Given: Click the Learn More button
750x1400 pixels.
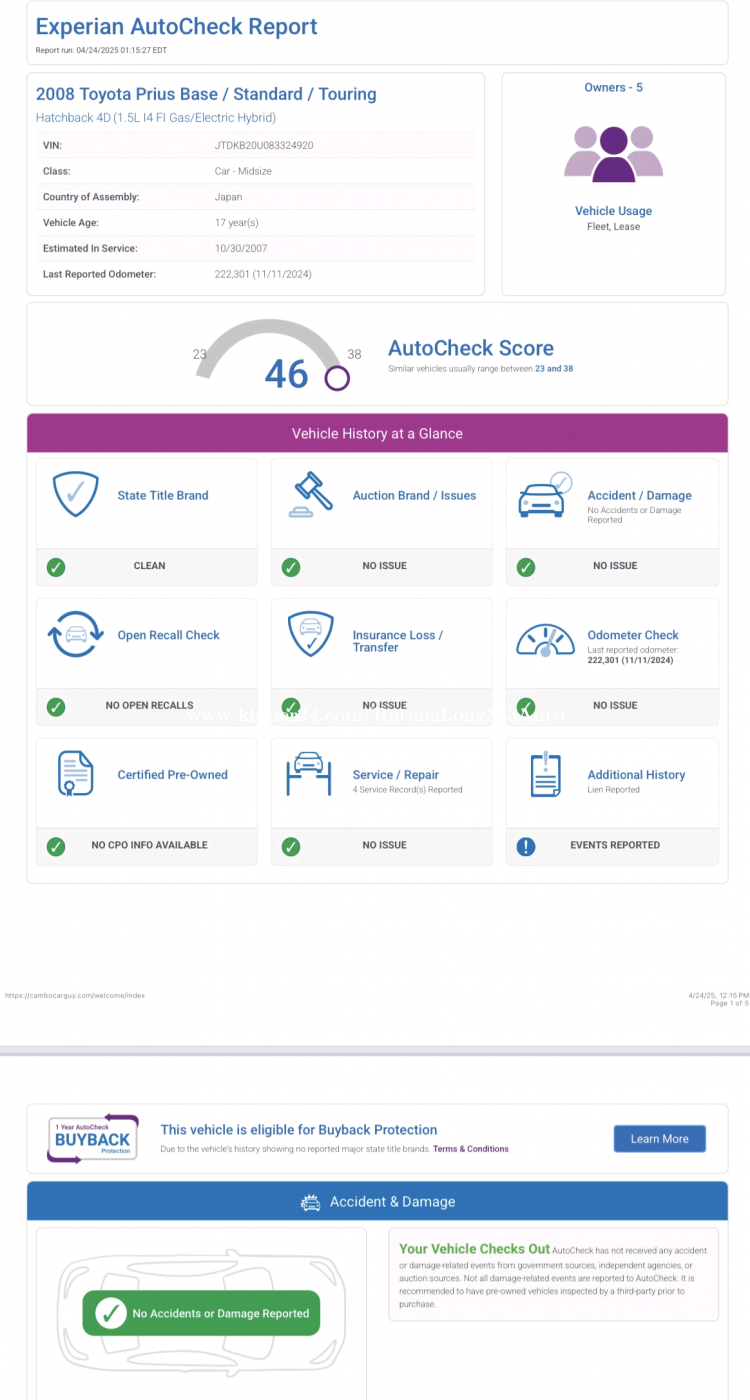Looking at the screenshot, I should (659, 1139).
